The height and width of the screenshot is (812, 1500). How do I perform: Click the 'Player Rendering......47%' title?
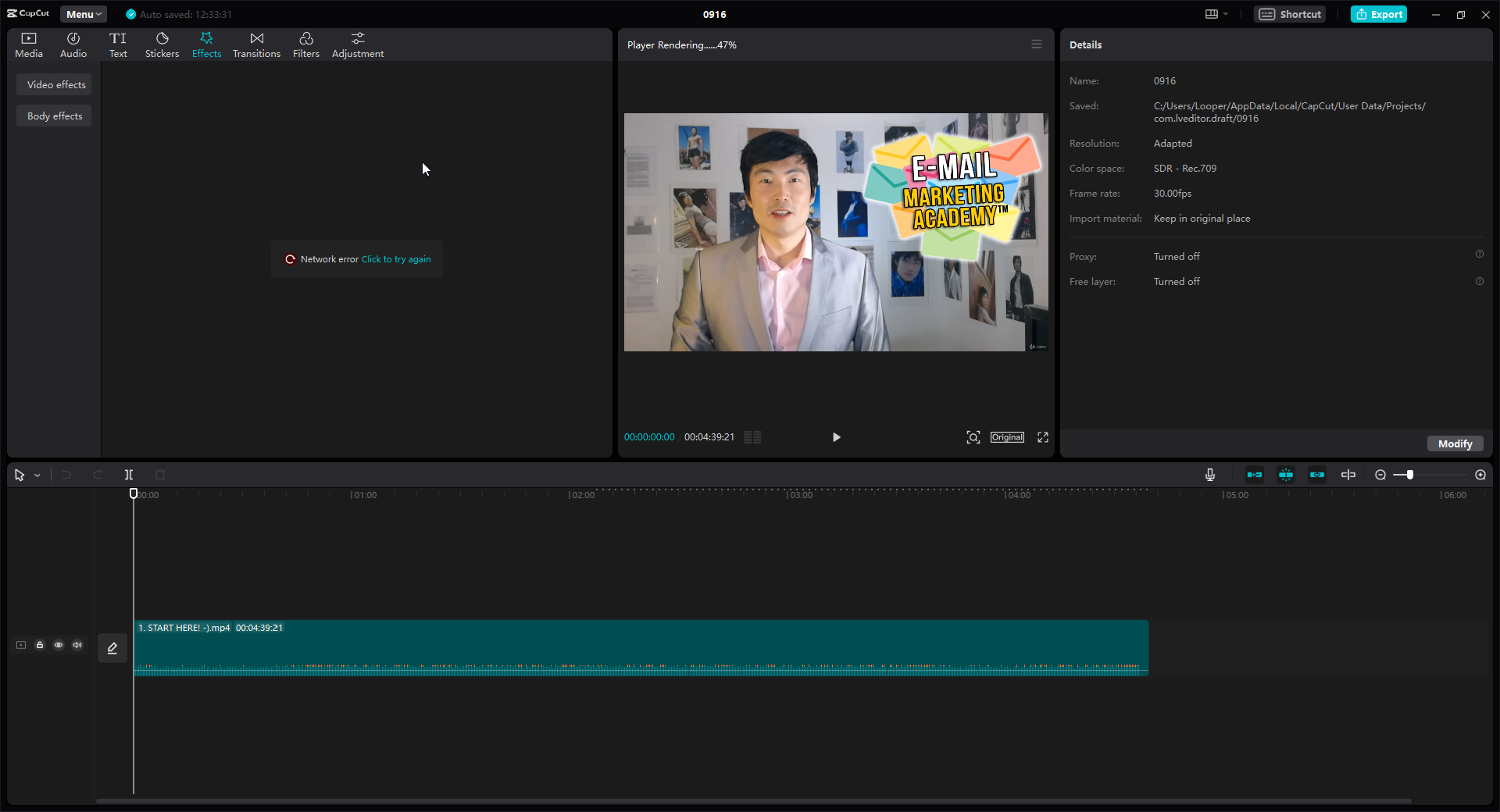point(682,45)
